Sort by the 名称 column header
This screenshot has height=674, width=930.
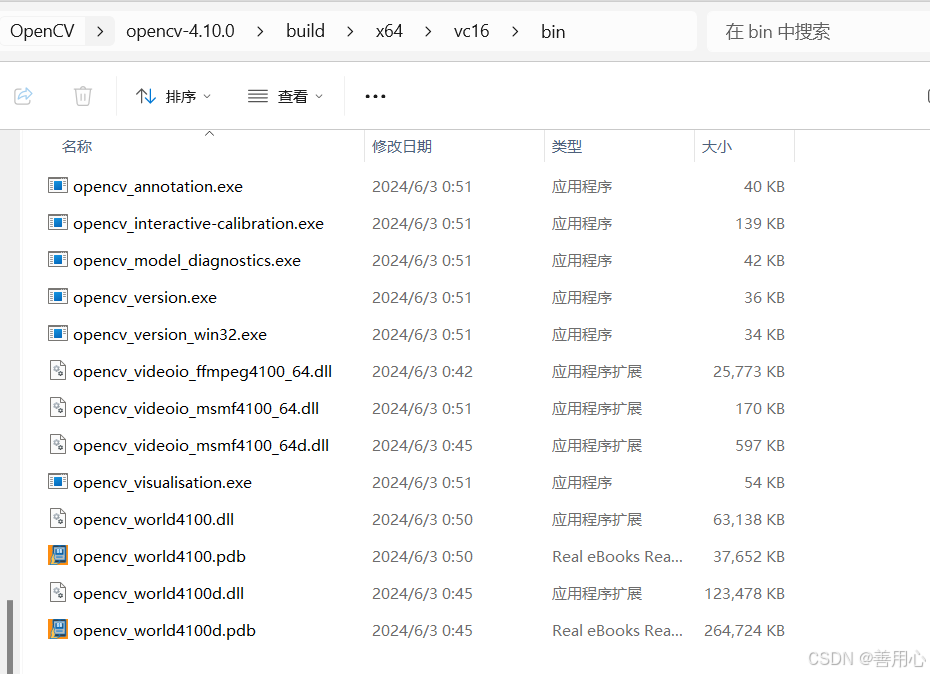pyautogui.click(x=77, y=147)
